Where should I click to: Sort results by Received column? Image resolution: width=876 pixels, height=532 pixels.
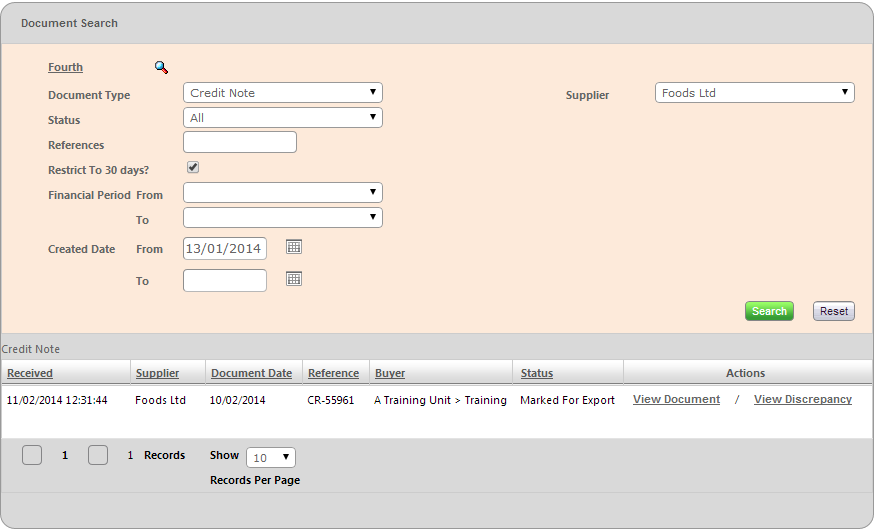(30, 373)
